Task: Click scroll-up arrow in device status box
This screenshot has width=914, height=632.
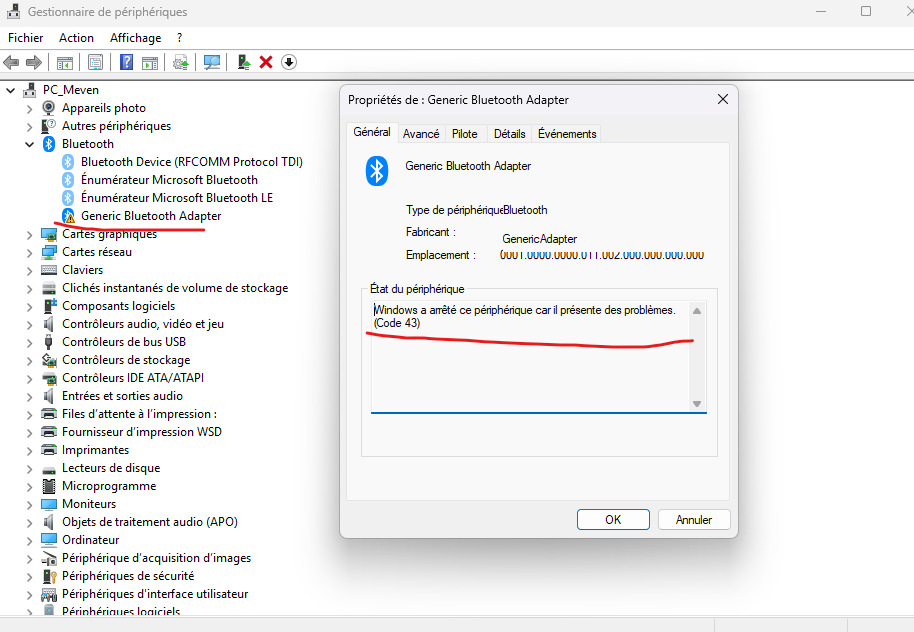Action: coord(697,311)
